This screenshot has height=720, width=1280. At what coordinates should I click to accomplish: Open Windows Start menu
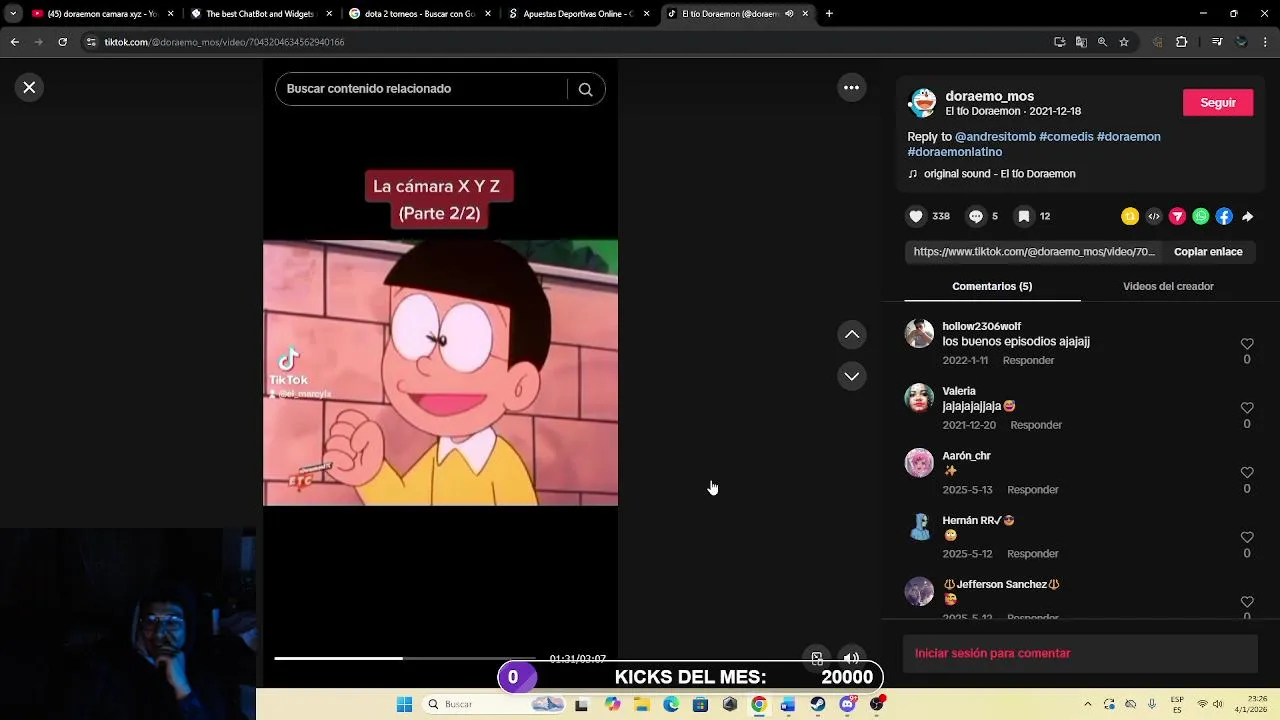pyautogui.click(x=404, y=704)
